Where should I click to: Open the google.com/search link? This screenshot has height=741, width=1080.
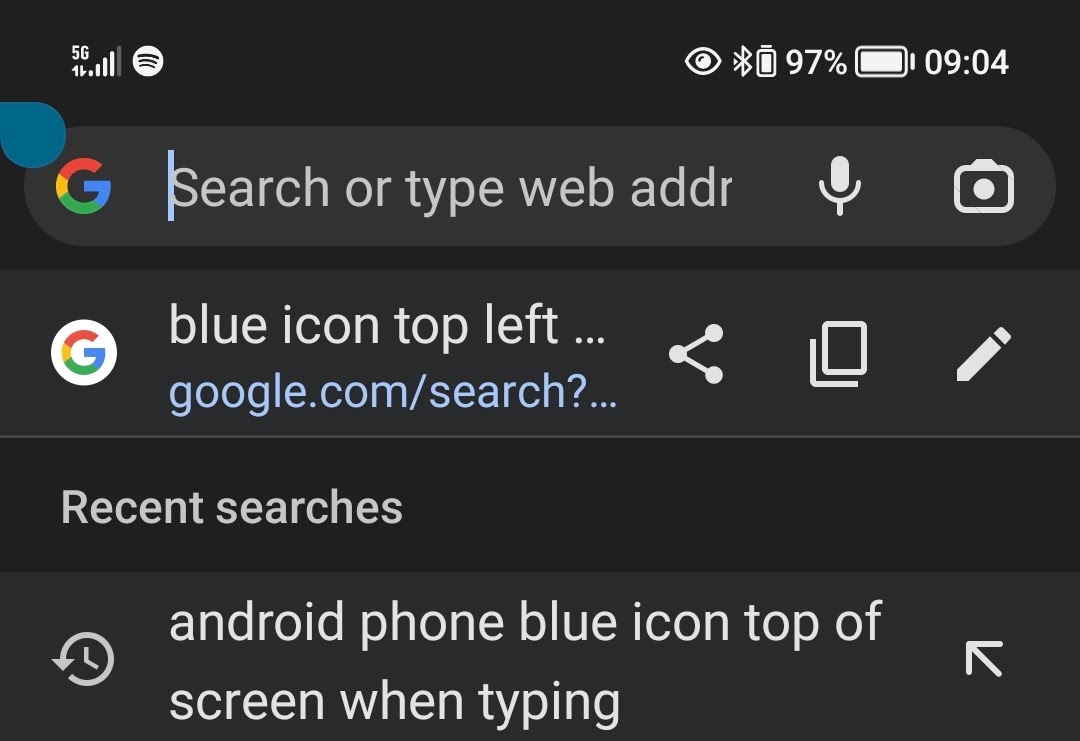click(392, 392)
